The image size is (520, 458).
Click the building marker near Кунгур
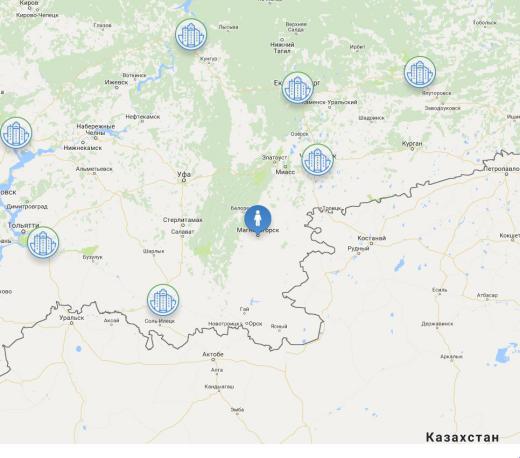pyautogui.click(x=191, y=35)
